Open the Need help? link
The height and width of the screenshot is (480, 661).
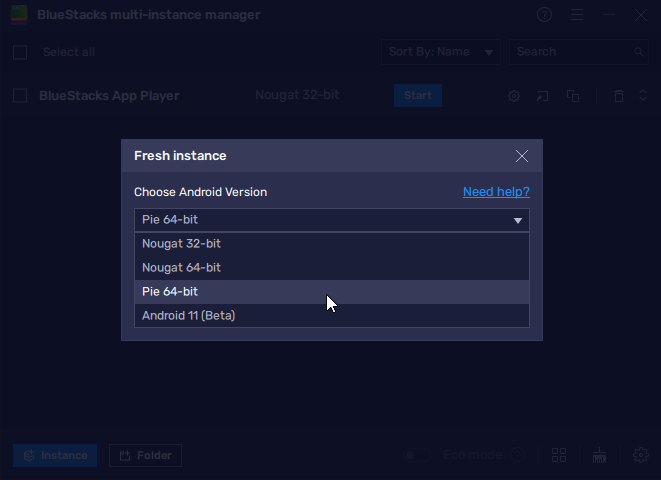[496, 192]
